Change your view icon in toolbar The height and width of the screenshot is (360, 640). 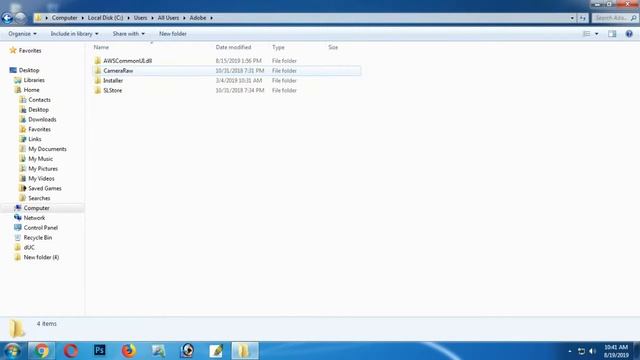tap(587, 34)
